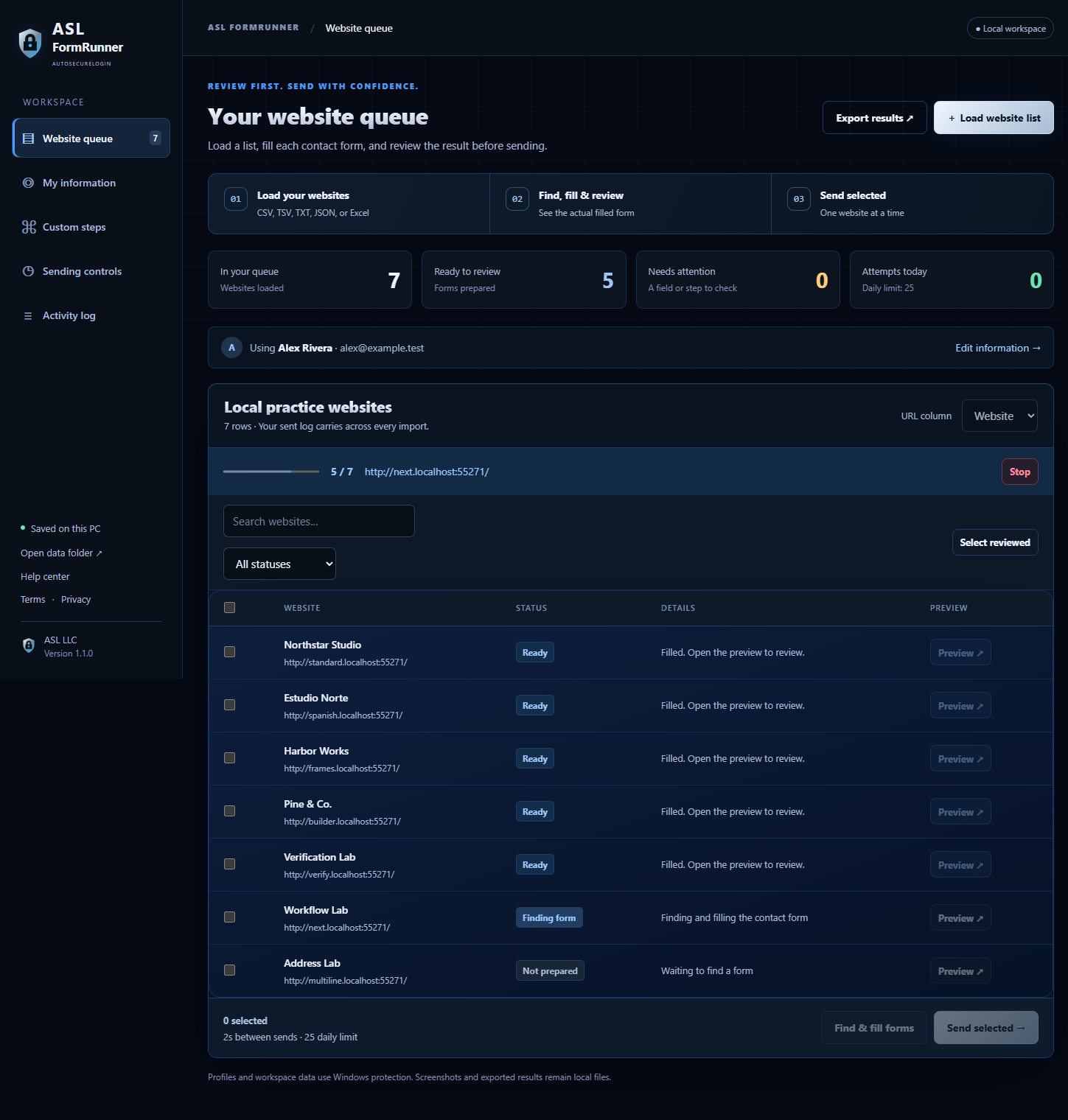The height and width of the screenshot is (1120, 1068).
Task: Open the Custom steps page
Action: coord(91,227)
